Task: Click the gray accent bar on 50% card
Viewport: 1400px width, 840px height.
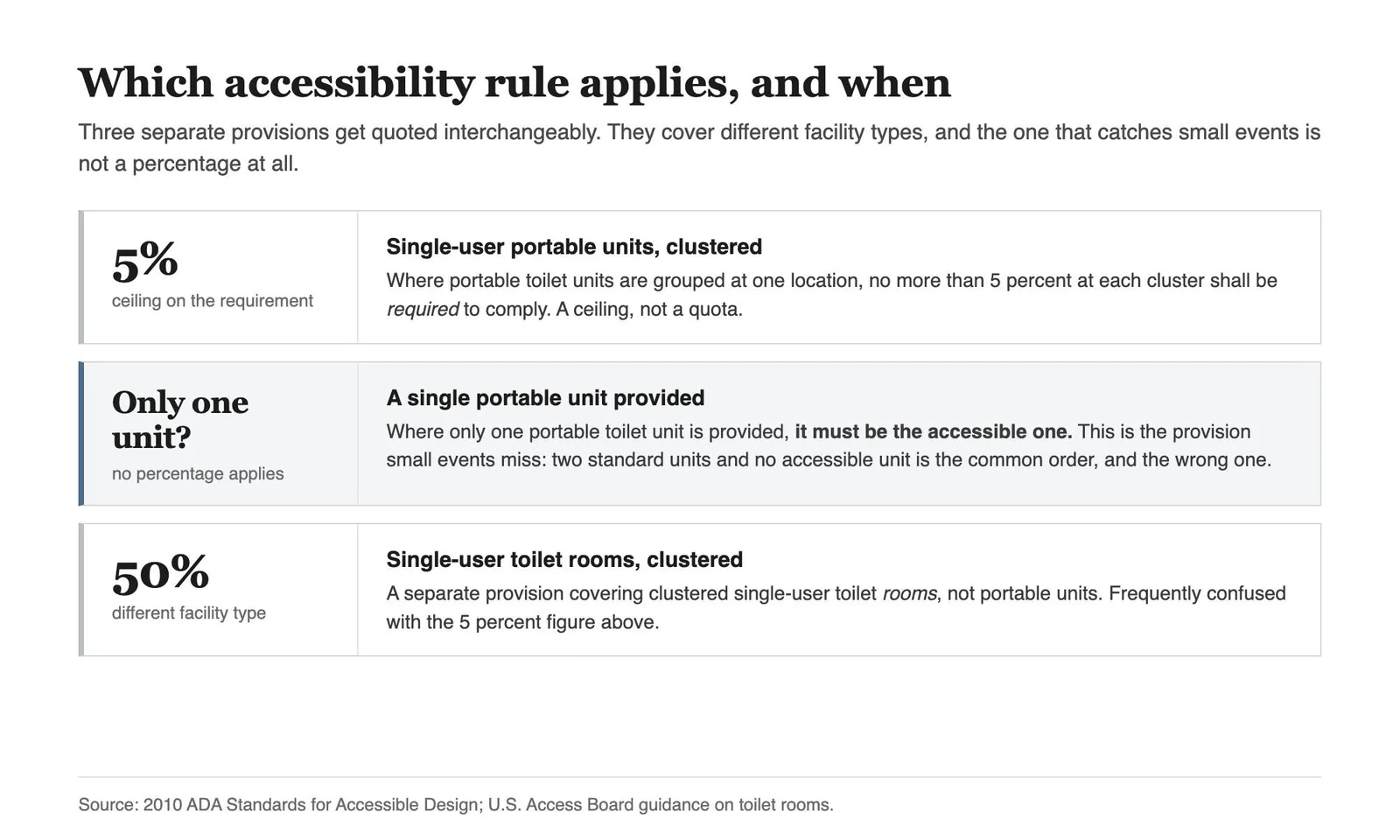Action: [81, 590]
